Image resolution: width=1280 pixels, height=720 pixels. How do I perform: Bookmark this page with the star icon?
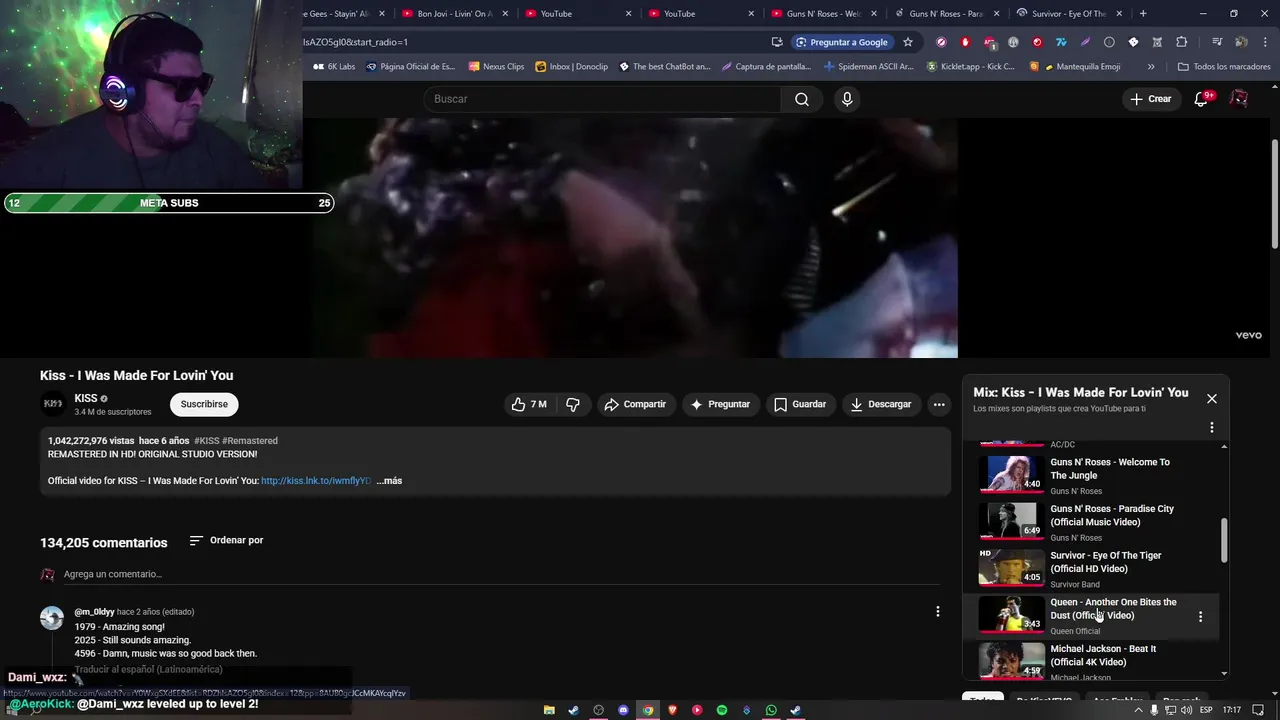tap(908, 42)
